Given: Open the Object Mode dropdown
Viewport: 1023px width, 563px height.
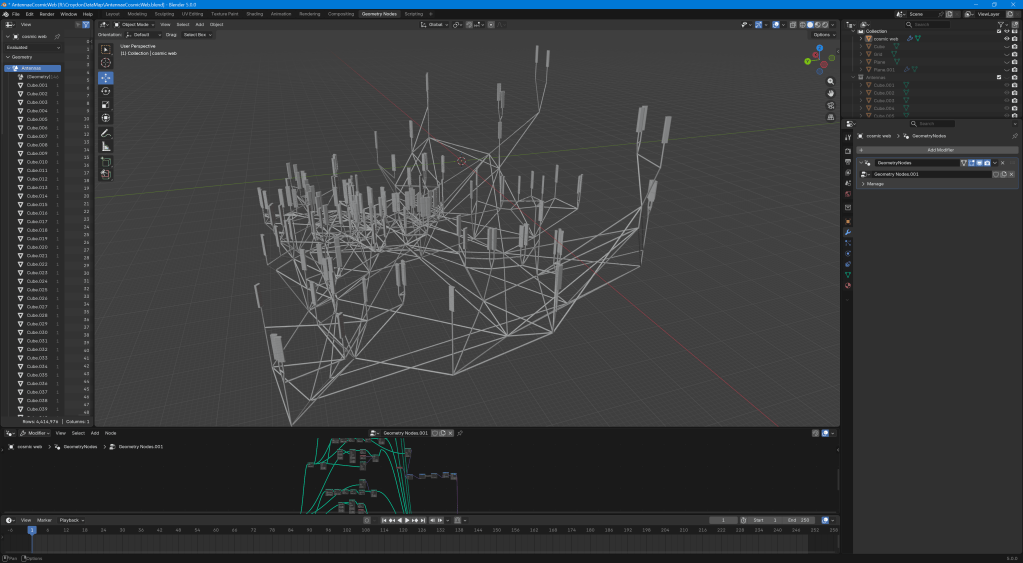Looking at the screenshot, I should pos(135,25).
